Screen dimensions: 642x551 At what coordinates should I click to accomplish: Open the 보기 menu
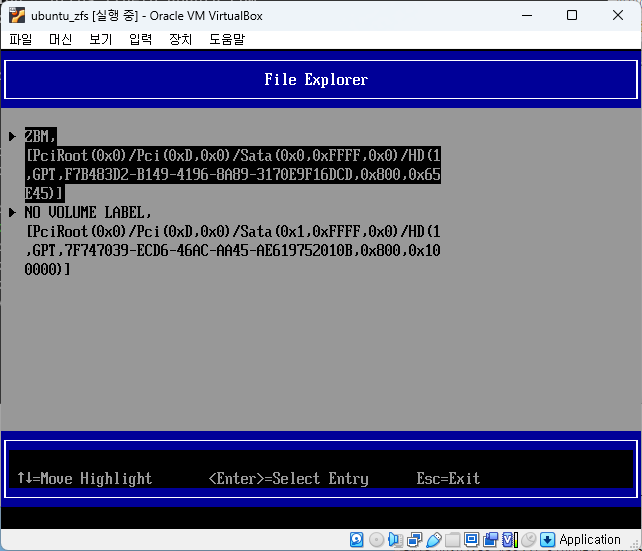[100, 39]
